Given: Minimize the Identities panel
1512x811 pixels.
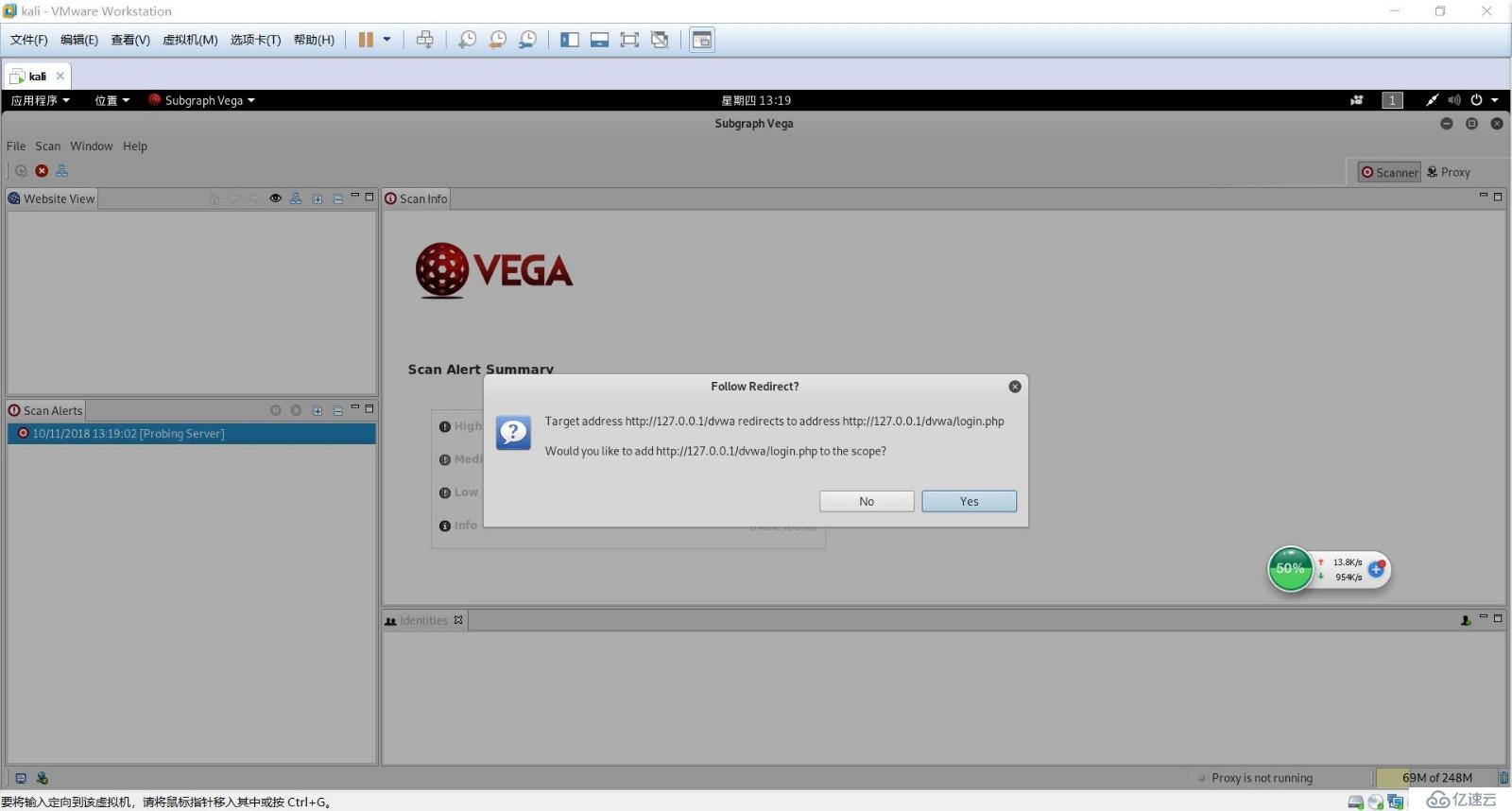Looking at the screenshot, I should coord(1484,618).
